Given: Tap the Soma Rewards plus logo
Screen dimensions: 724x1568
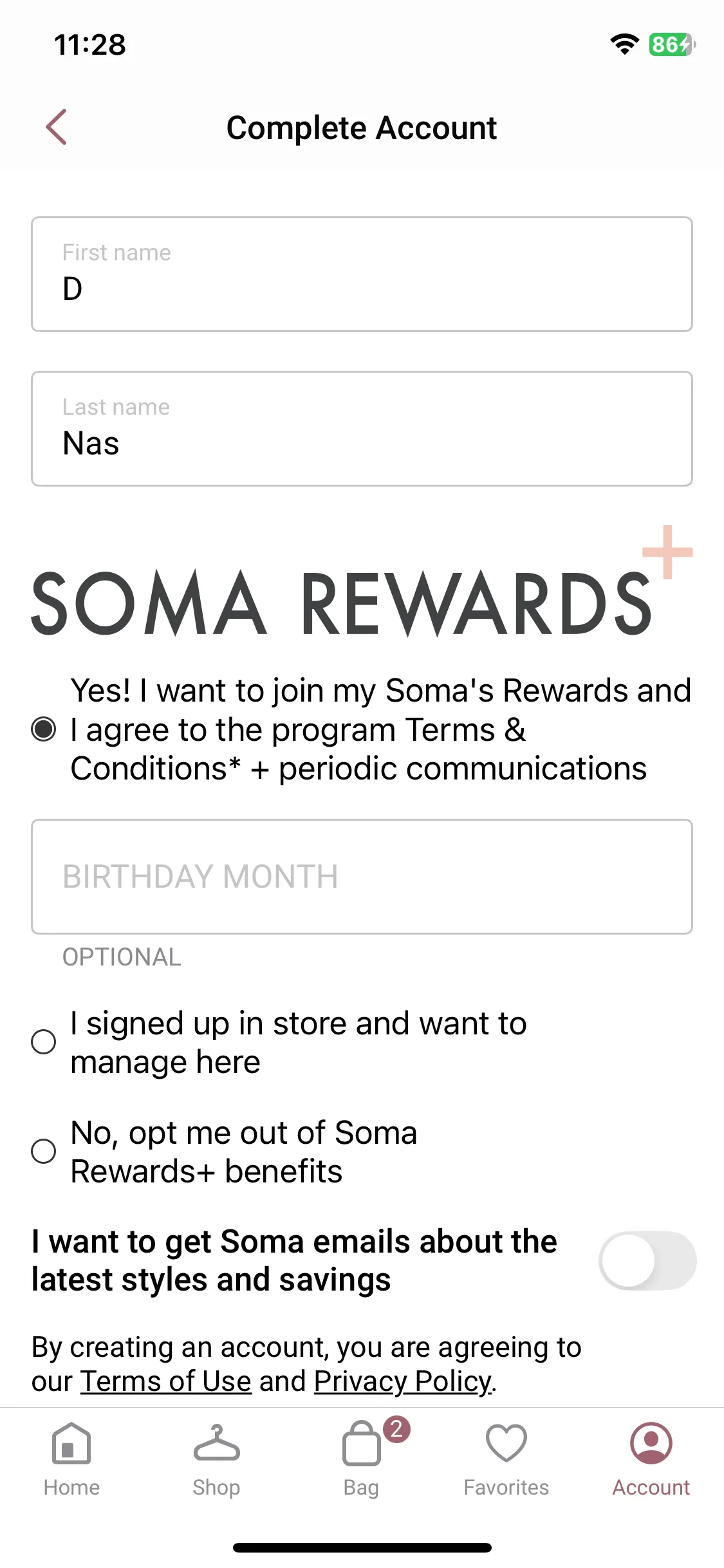Looking at the screenshot, I should [362, 582].
